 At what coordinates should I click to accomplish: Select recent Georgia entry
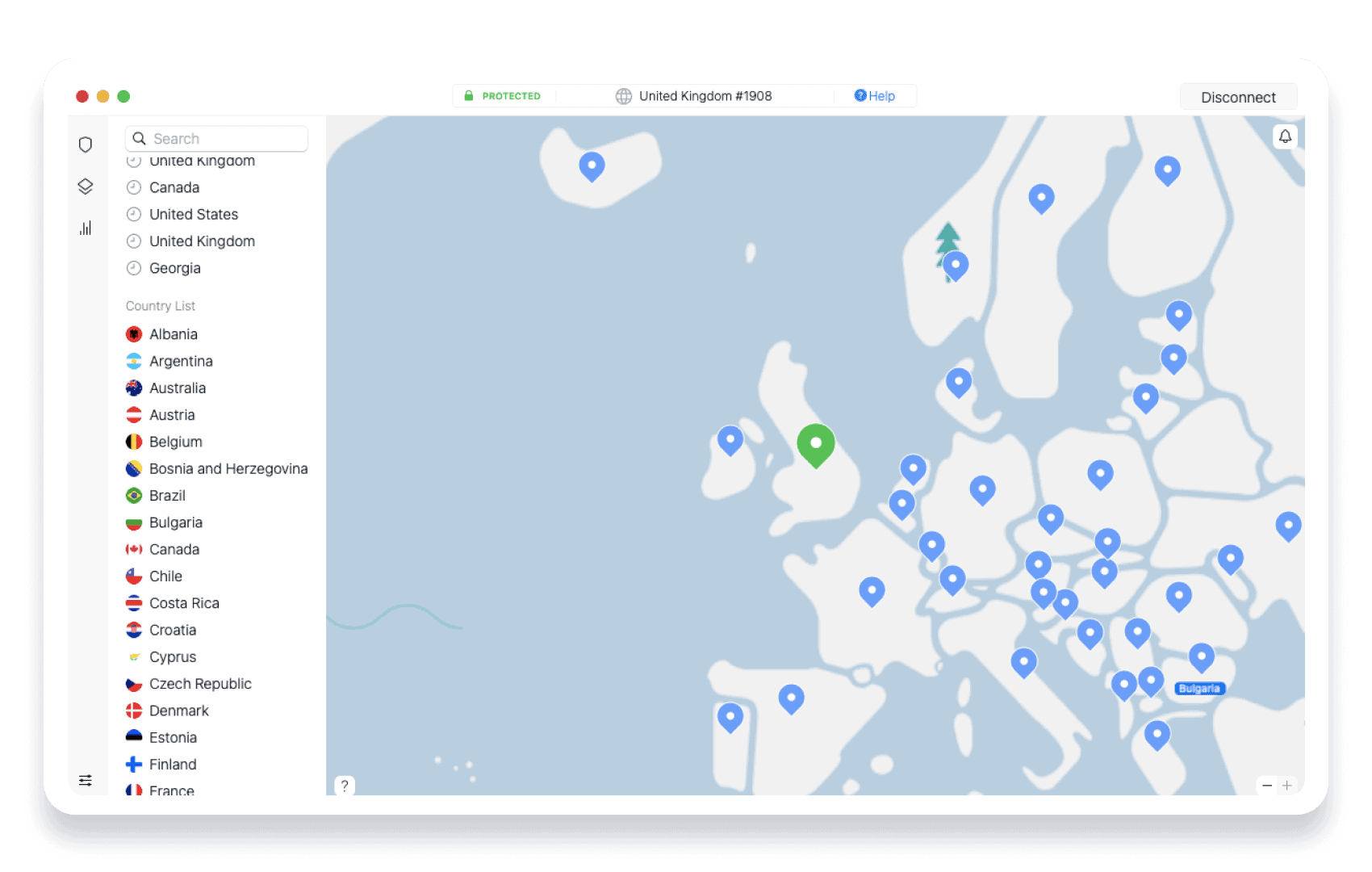[164, 268]
